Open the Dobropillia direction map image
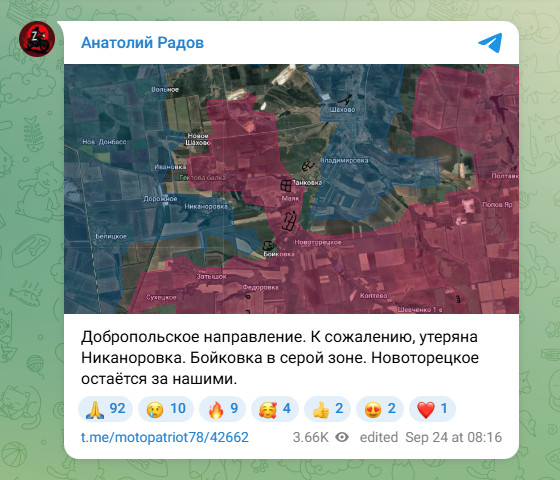The image size is (560, 480). pos(291,189)
